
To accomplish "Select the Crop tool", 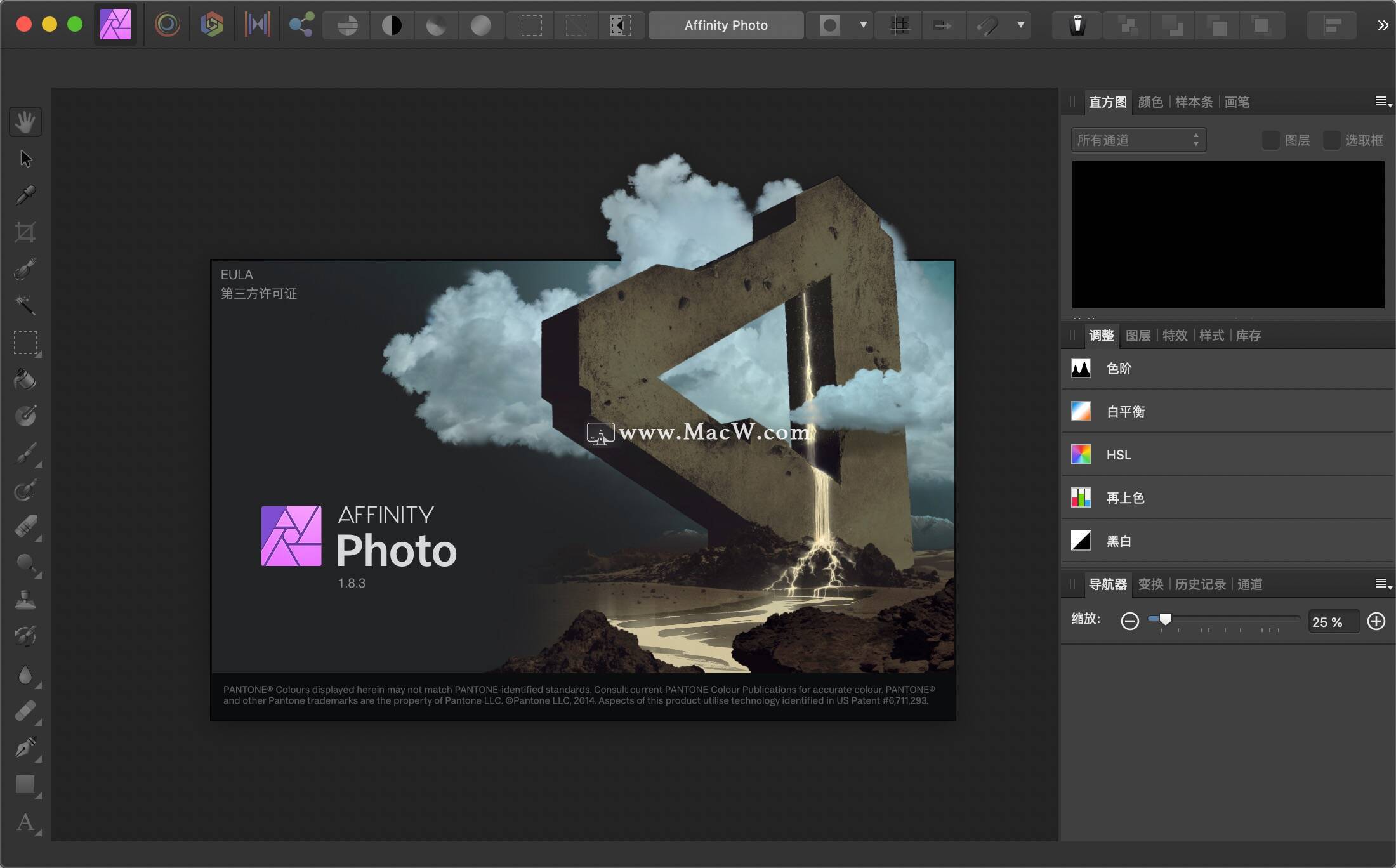I will (25, 231).
